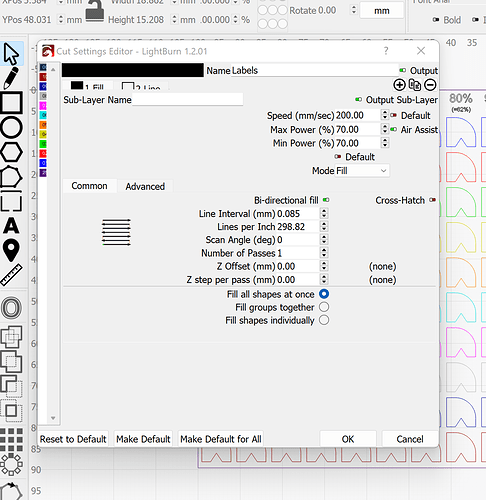Click the Make Default button

pos(143,439)
